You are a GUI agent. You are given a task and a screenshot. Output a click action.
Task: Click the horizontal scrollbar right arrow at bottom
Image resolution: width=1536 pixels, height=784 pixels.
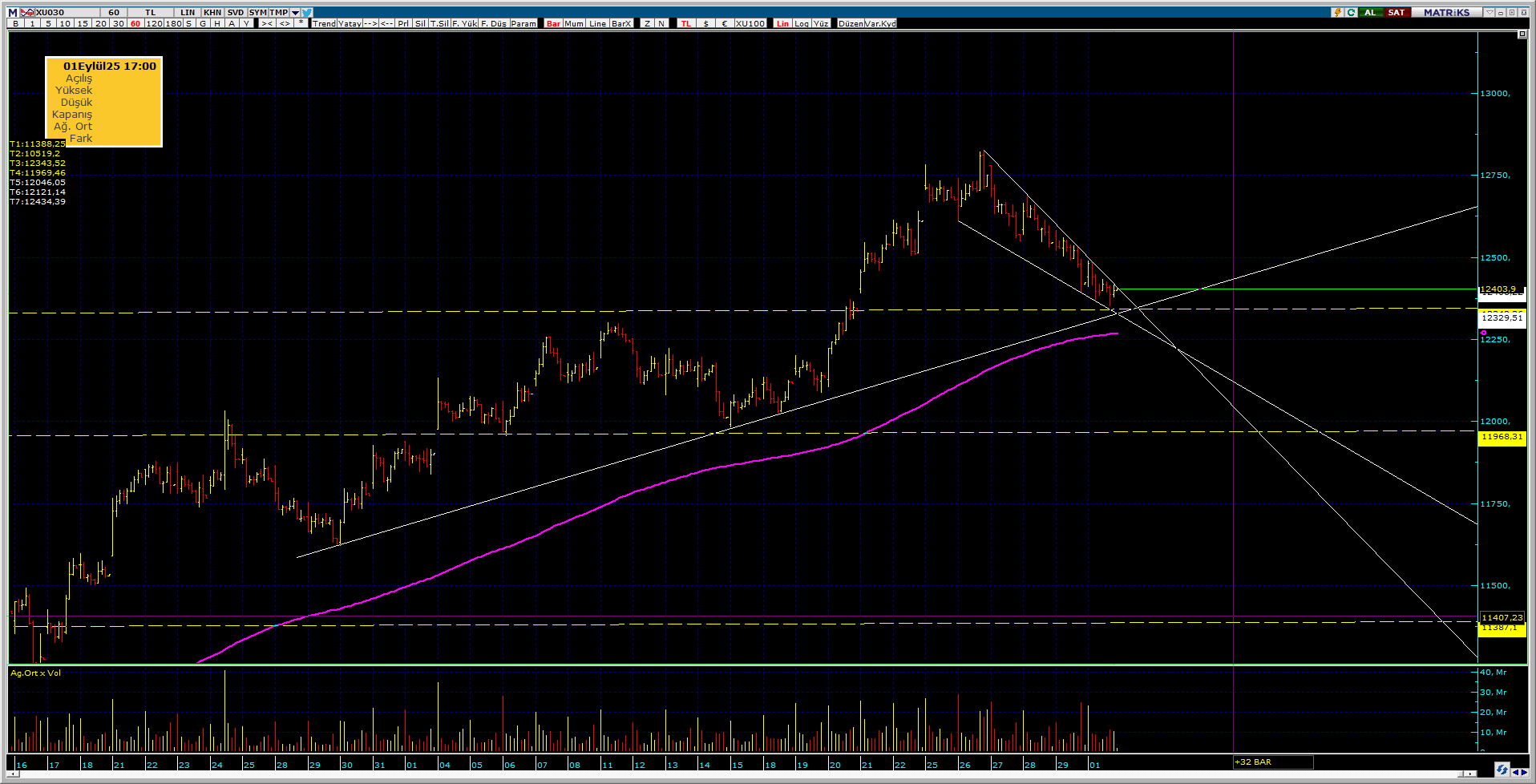coord(1469,774)
